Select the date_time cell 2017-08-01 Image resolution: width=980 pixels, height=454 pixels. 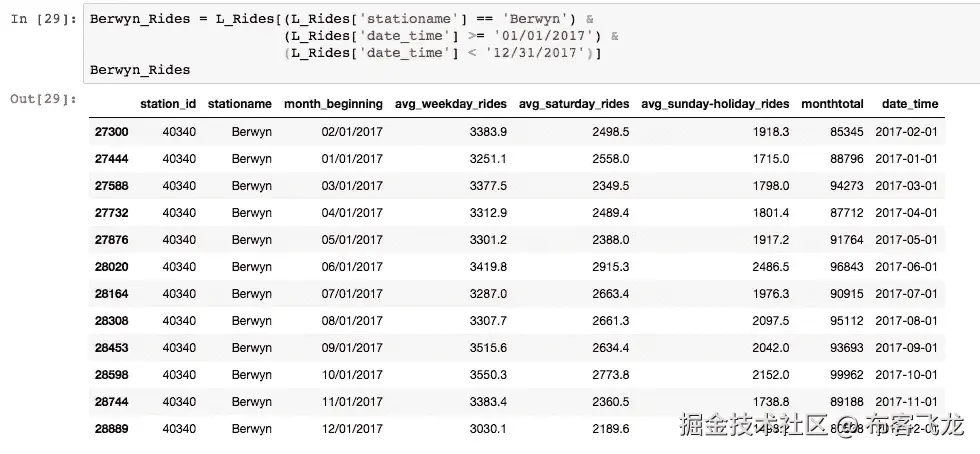(906, 321)
